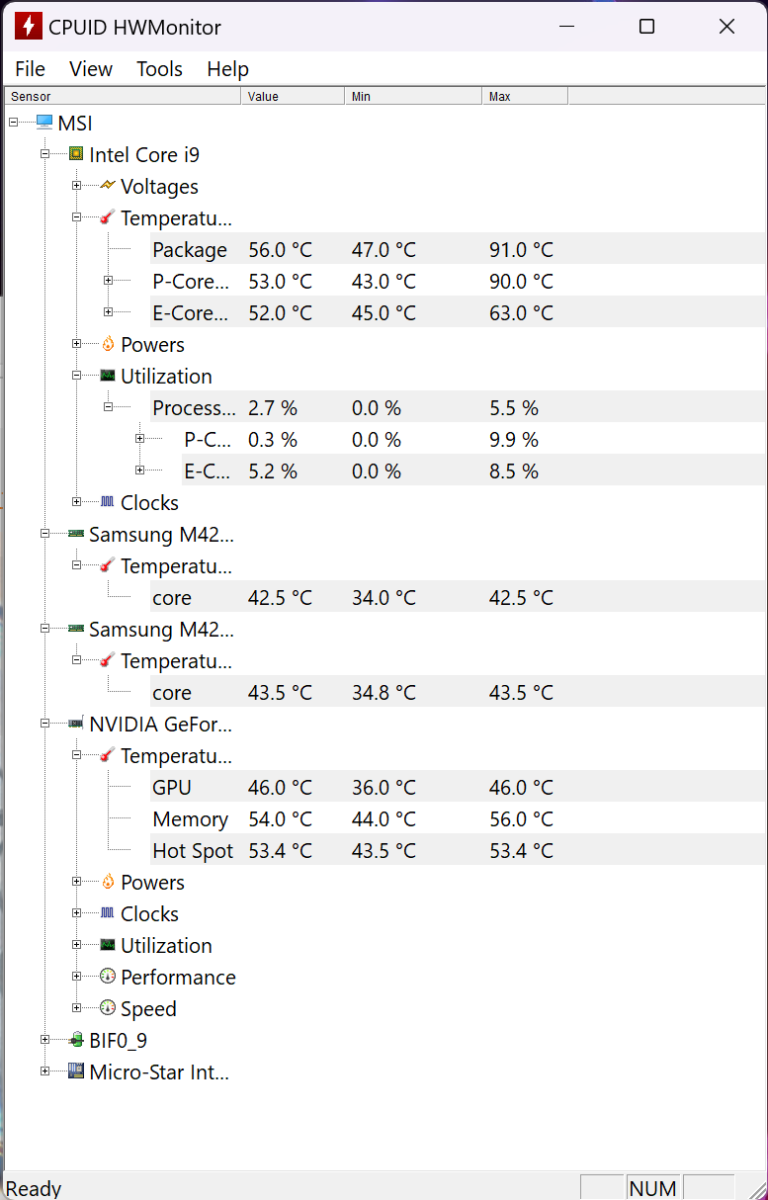
Task: Click the MSI computer icon
Action: pyautogui.click(x=44, y=123)
